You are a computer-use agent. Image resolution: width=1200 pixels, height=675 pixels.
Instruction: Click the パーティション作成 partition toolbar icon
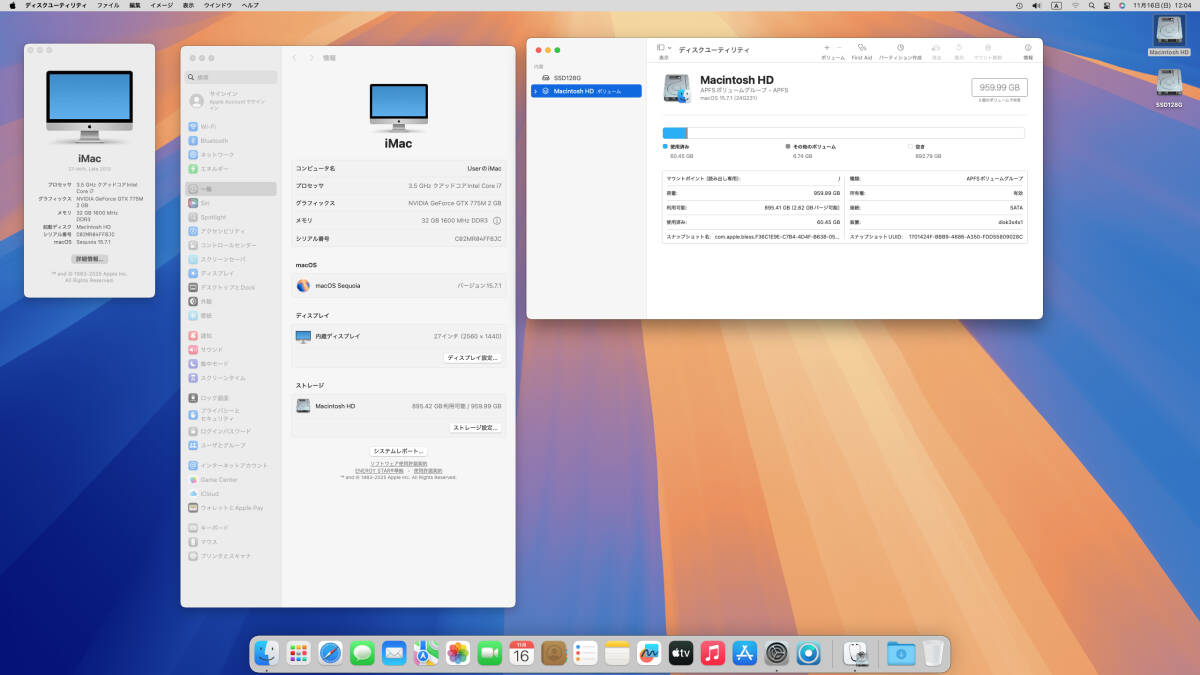(x=900, y=48)
